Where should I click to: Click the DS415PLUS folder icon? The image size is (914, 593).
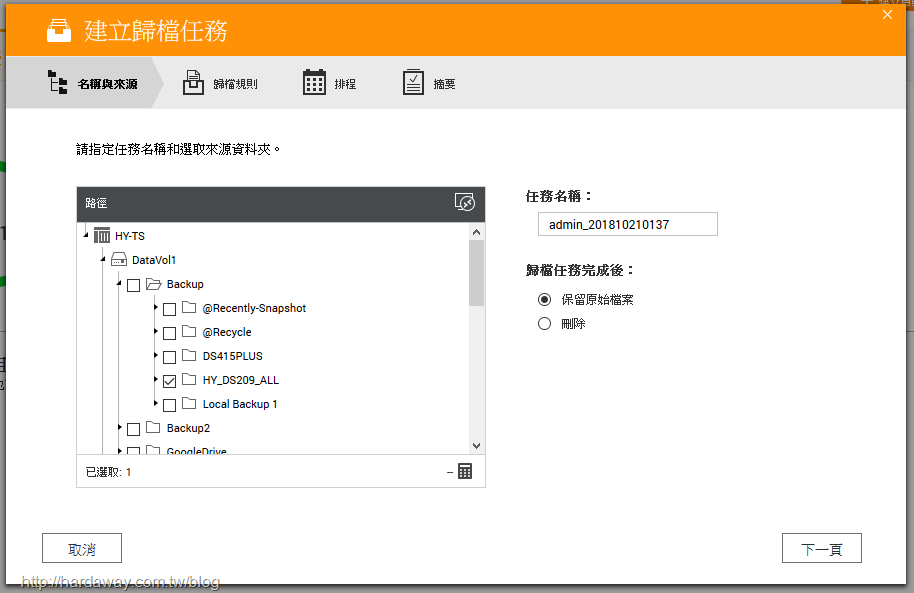click(x=189, y=355)
